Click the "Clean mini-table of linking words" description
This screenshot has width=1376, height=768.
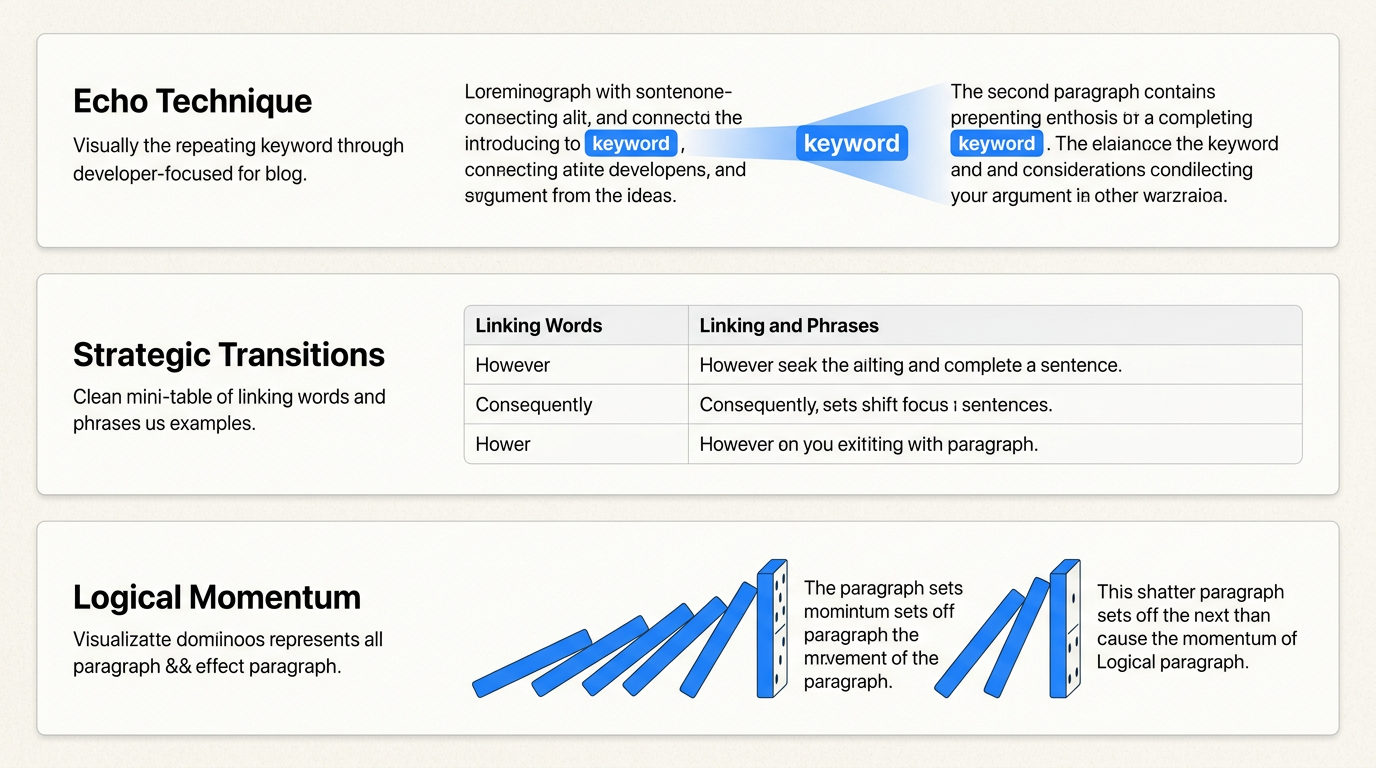tap(229, 410)
